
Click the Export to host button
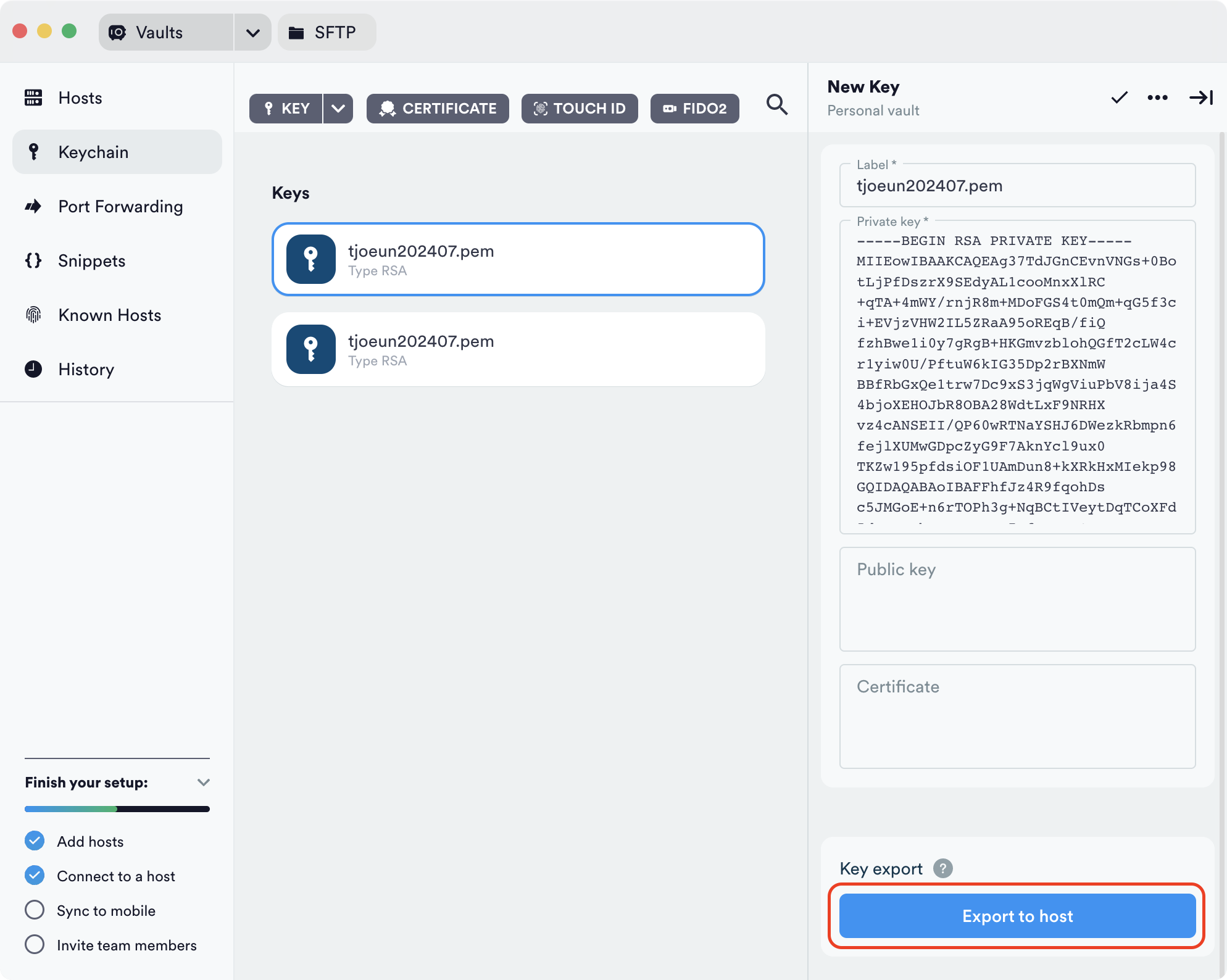pyautogui.click(x=1017, y=916)
